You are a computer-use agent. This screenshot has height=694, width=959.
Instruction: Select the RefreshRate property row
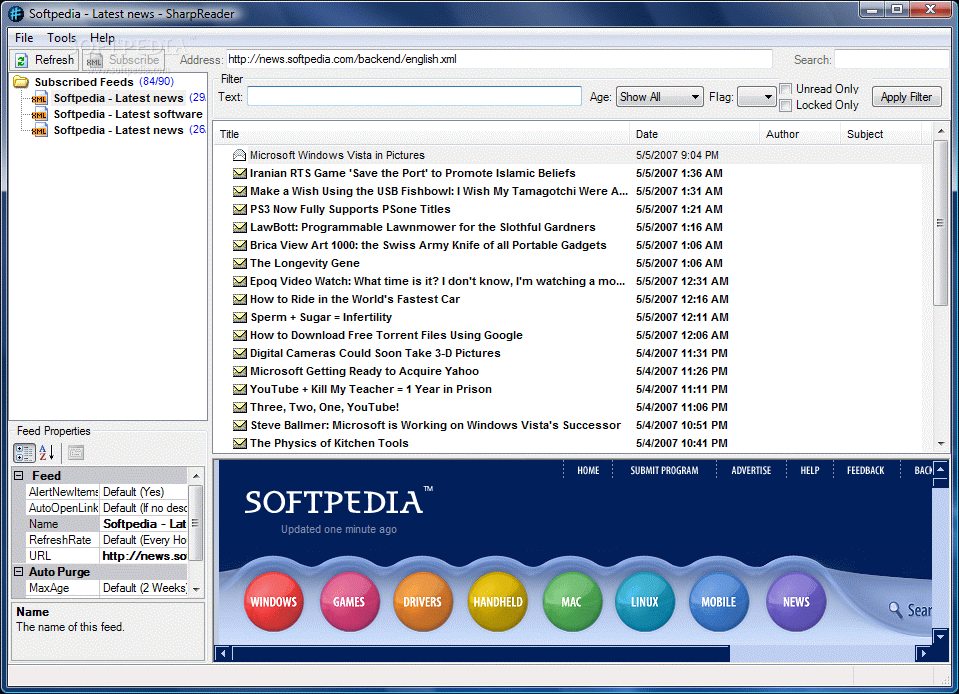point(106,540)
